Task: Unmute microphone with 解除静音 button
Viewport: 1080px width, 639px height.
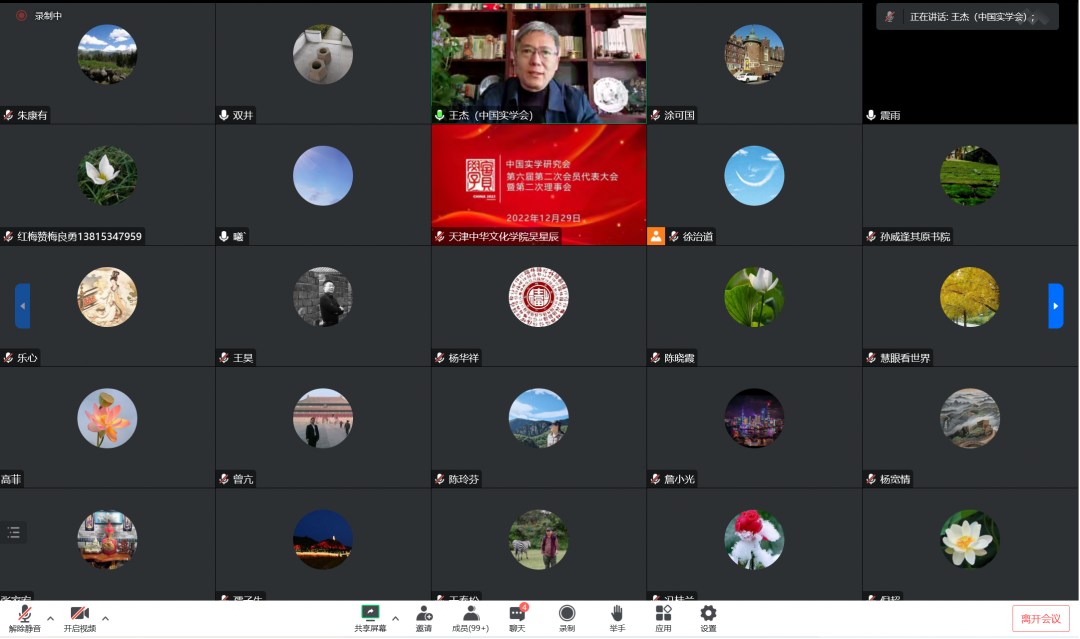Action: coord(24,617)
